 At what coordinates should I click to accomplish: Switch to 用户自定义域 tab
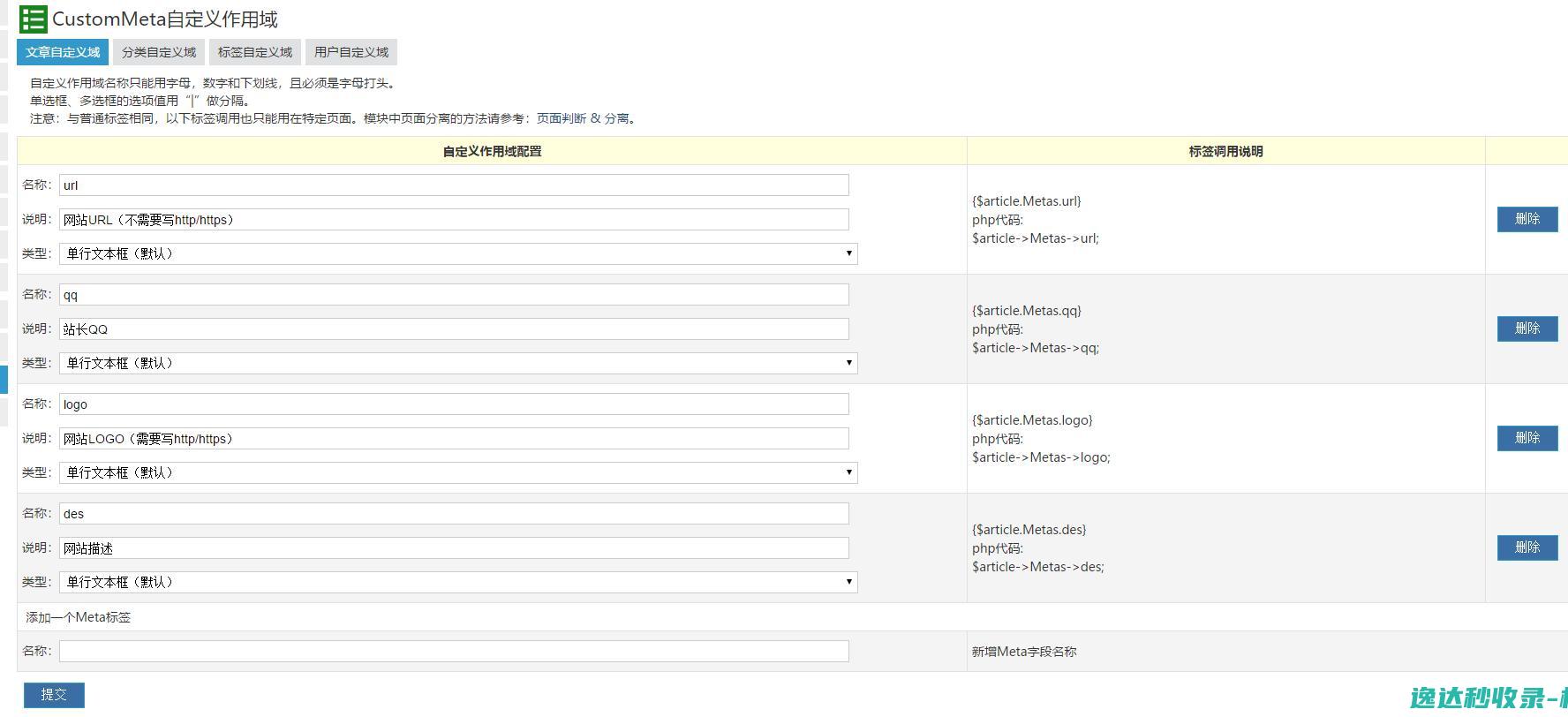(x=351, y=52)
